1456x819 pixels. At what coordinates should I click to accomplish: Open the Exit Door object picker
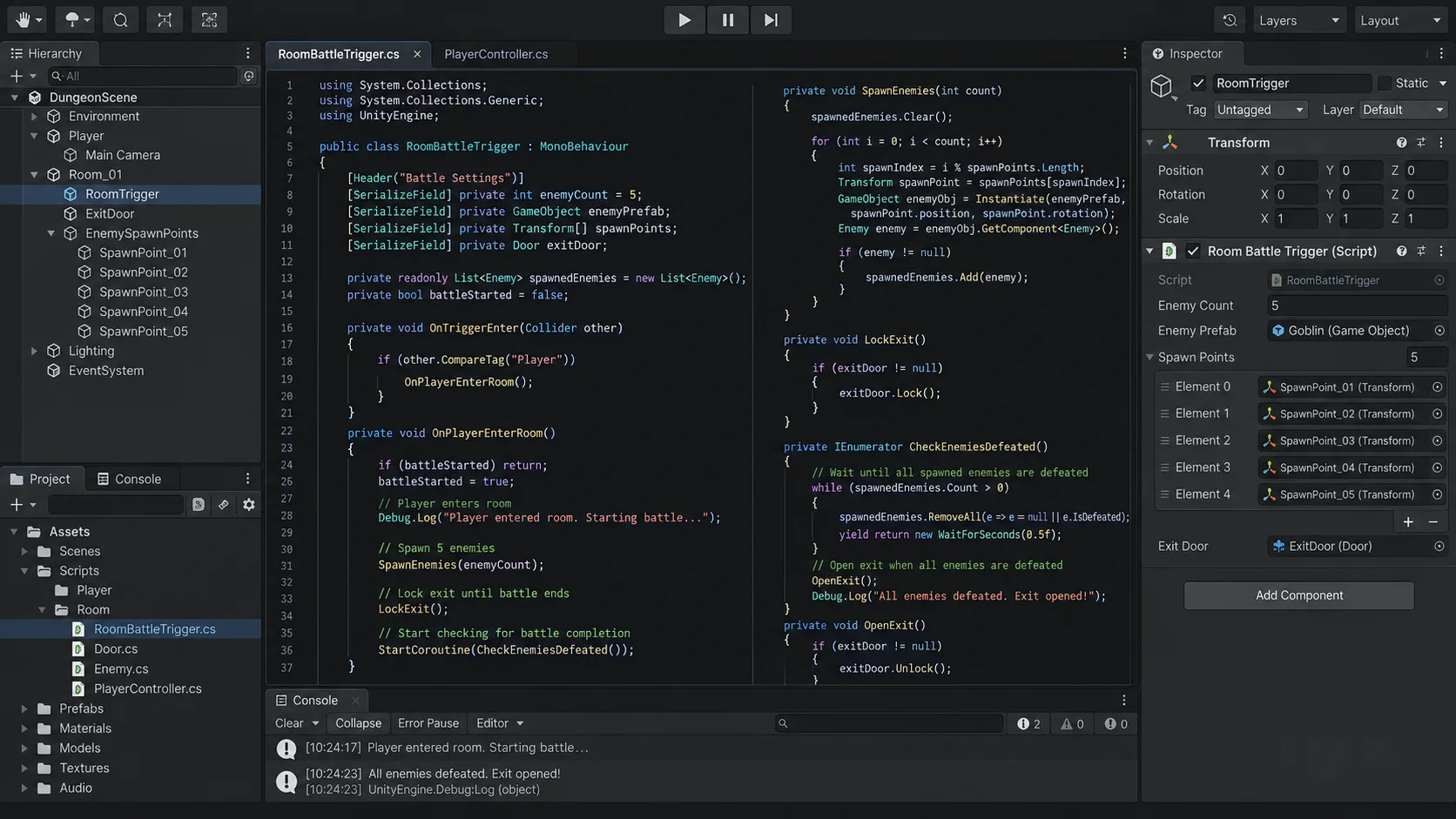[x=1439, y=547]
